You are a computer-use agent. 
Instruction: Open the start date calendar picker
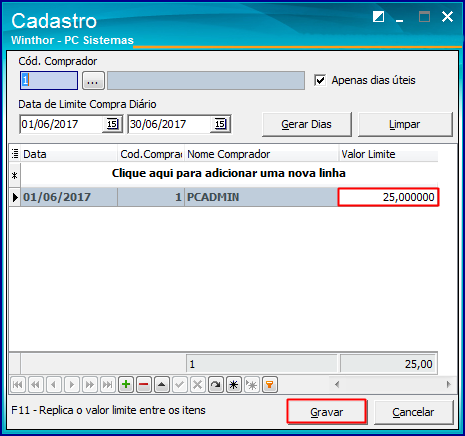click(x=112, y=124)
